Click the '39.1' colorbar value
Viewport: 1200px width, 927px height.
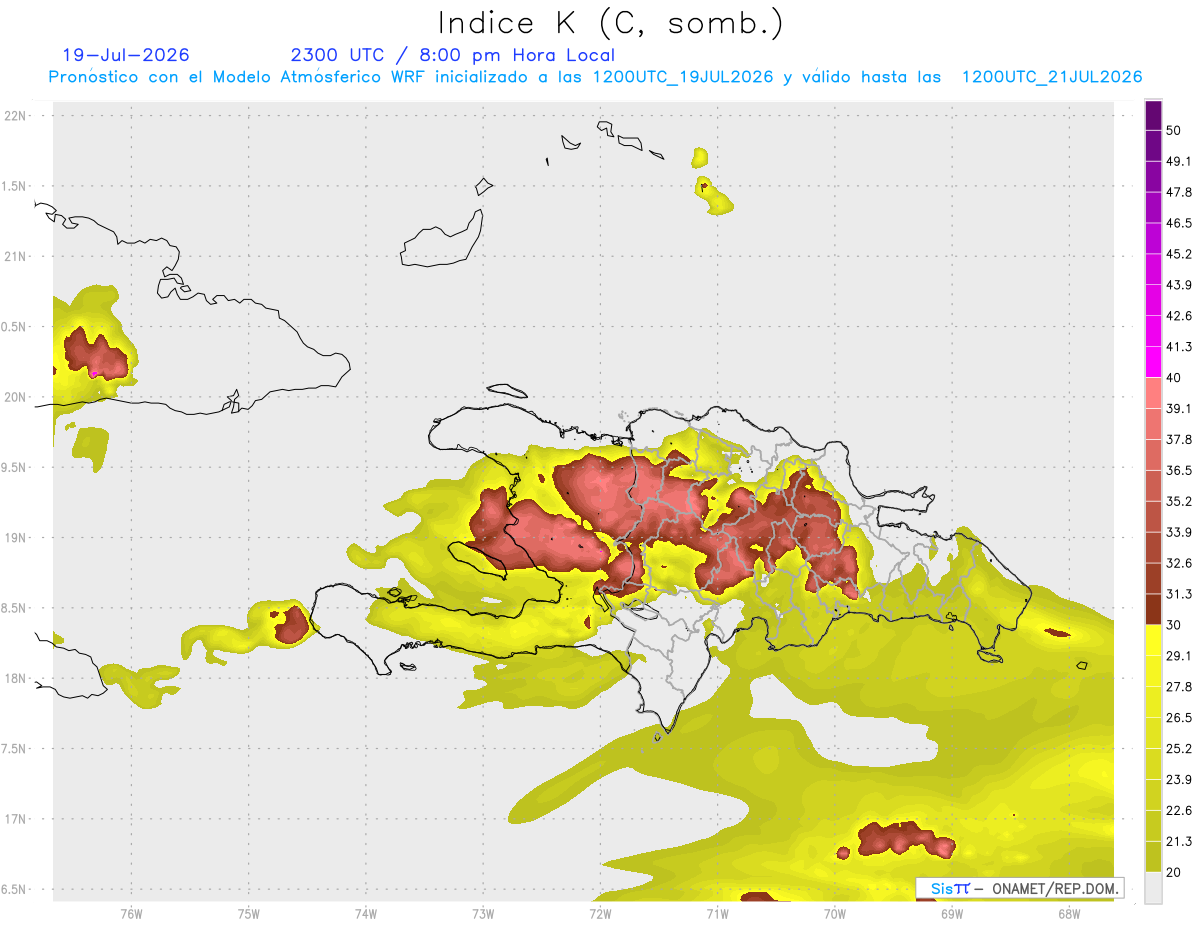1179,408
